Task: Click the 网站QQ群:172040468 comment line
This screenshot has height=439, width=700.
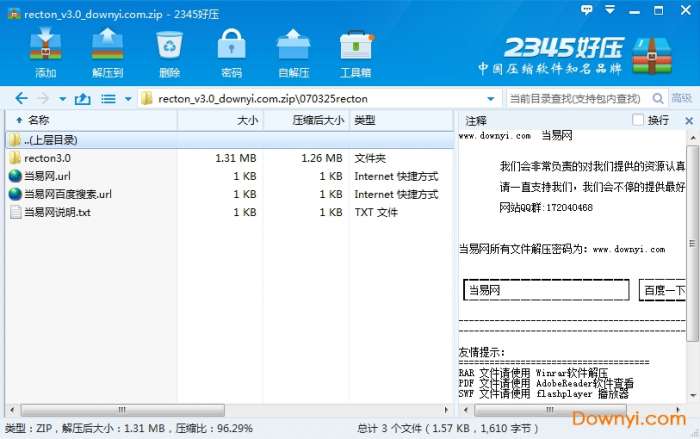Action: [546, 207]
